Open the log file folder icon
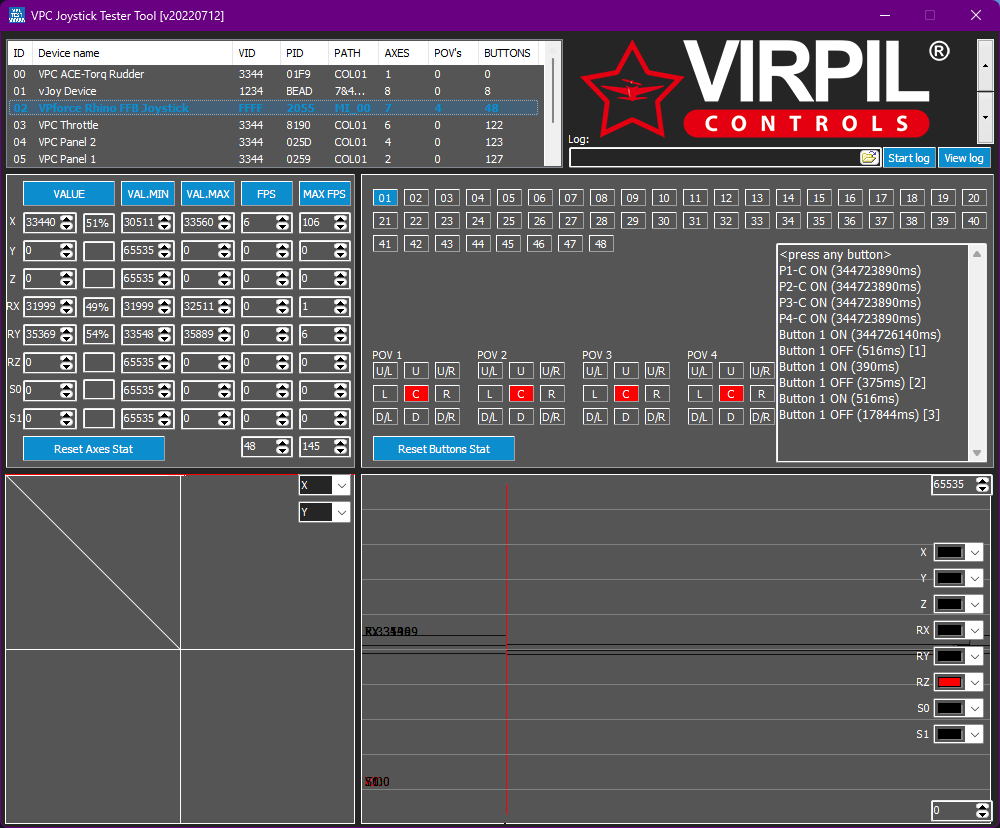Viewport: 1000px width, 828px height. coord(869,158)
